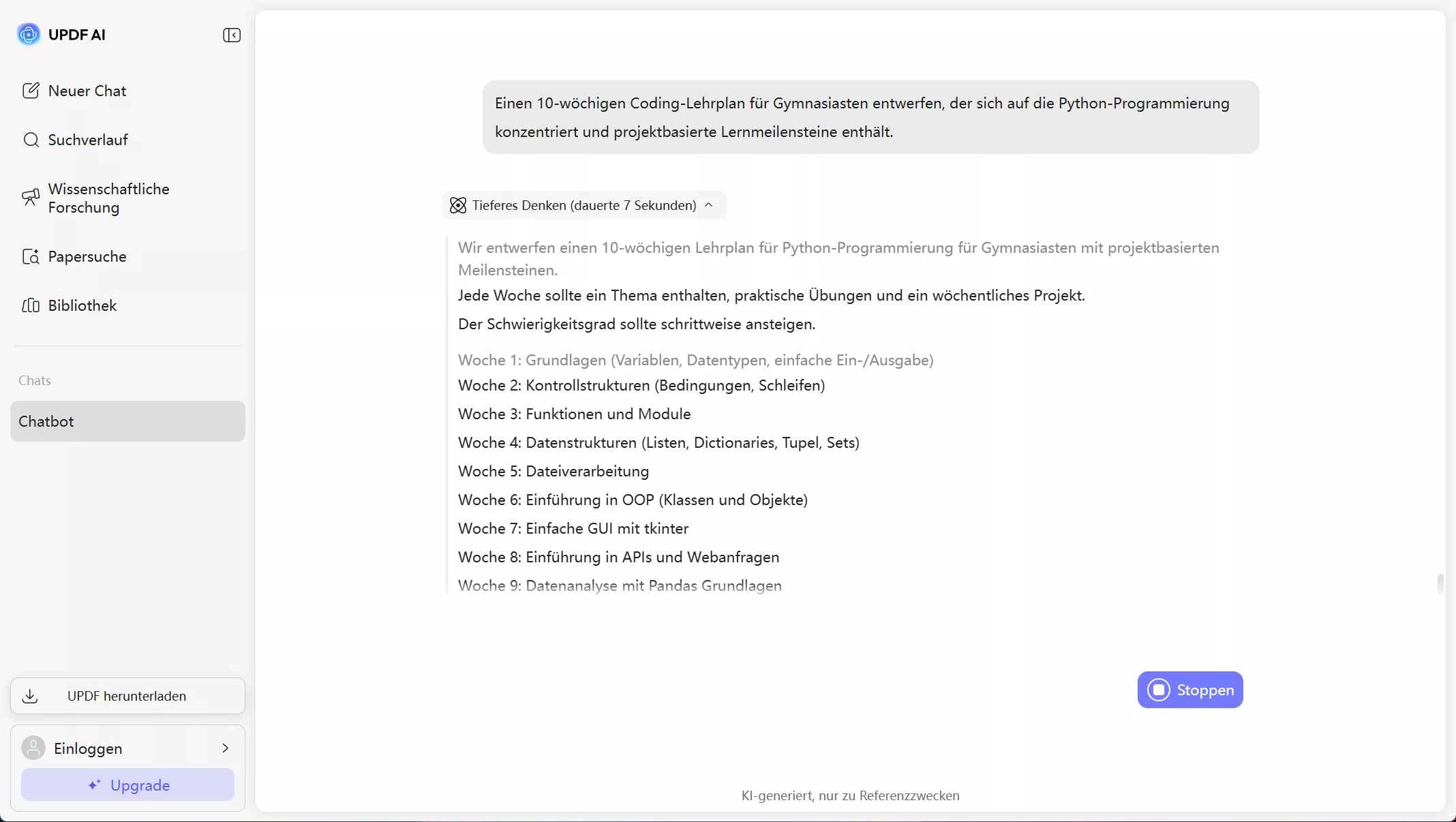Image resolution: width=1456 pixels, height=822 pixels.
Task: Click the user prompt message bubble
Action: point(870,117)
